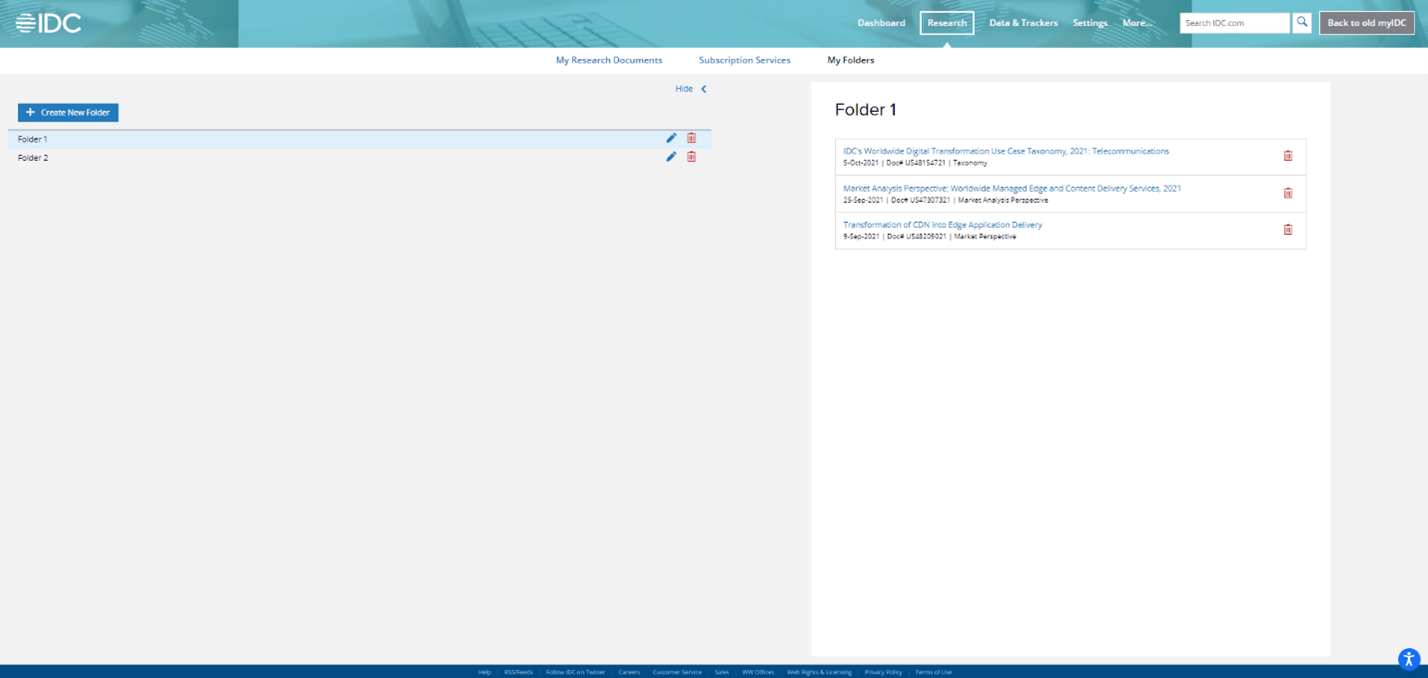Open the Terms of Use footer link
Screen dimensions: 1428x678
tap(933, 672)
